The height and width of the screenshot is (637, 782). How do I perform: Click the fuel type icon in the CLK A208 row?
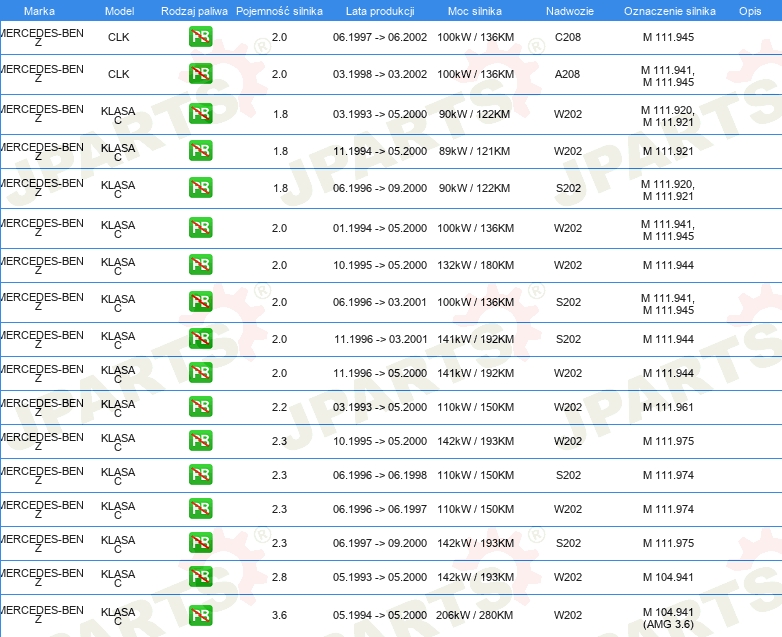200,75
